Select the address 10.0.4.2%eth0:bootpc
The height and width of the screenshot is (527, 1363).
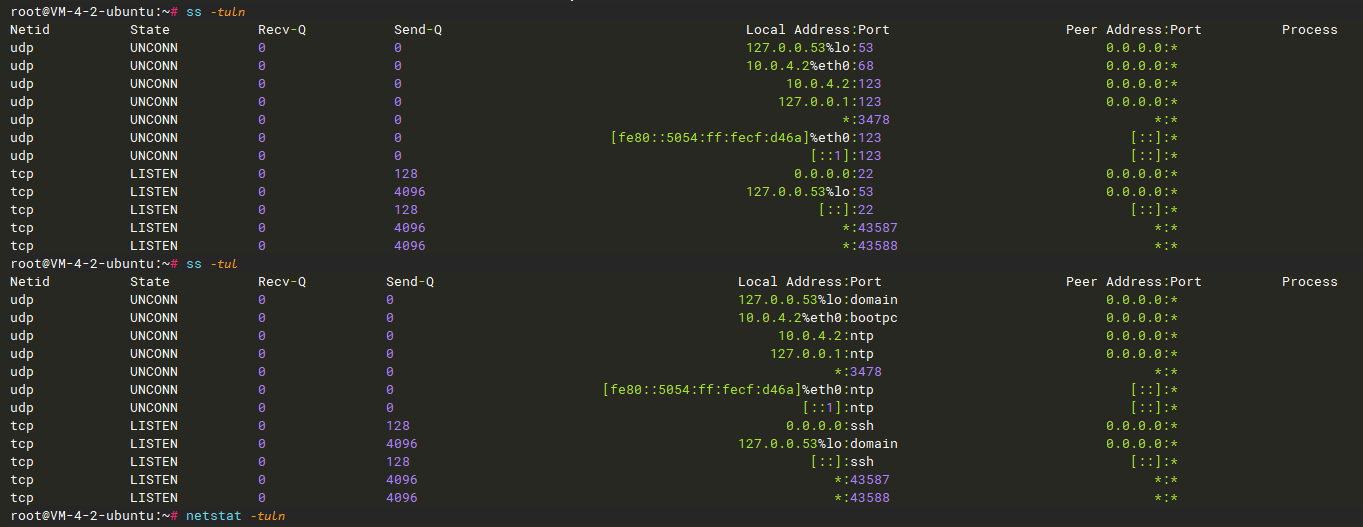817,318
